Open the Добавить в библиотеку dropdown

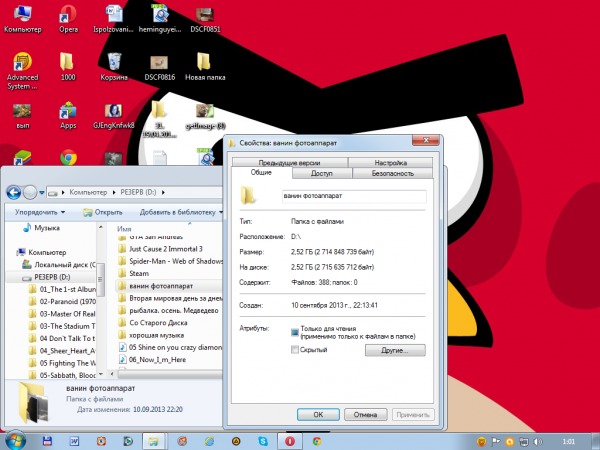coord(181,212)
